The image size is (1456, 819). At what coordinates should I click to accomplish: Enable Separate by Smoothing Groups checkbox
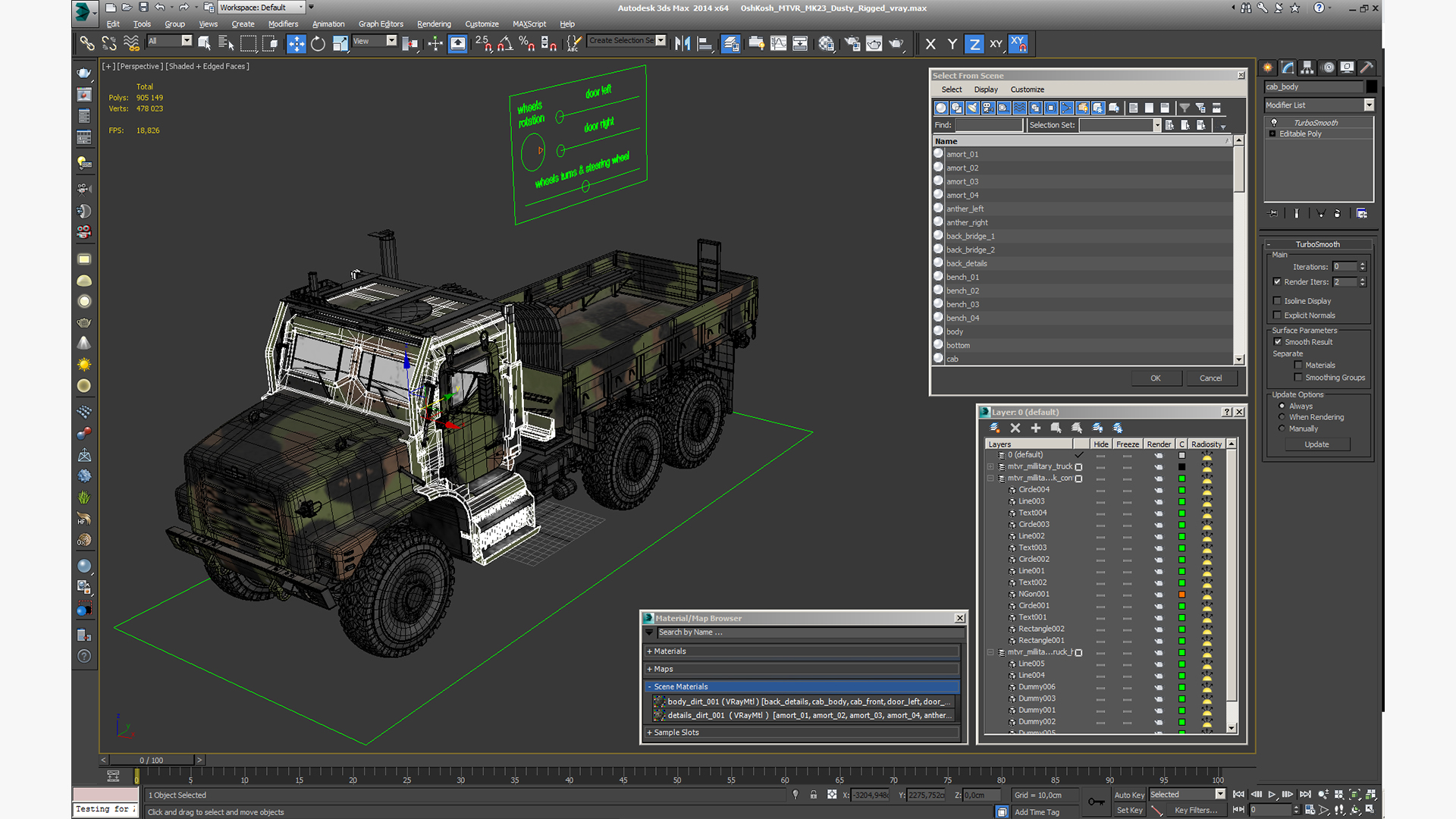tap(1298, 378)
